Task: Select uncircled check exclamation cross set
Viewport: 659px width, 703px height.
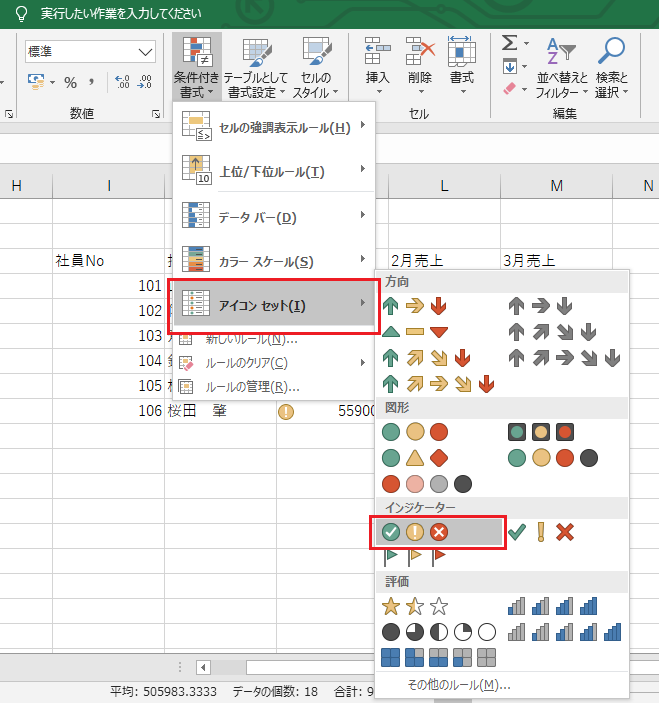Action: pyautogui.click(x=541, y=532)
